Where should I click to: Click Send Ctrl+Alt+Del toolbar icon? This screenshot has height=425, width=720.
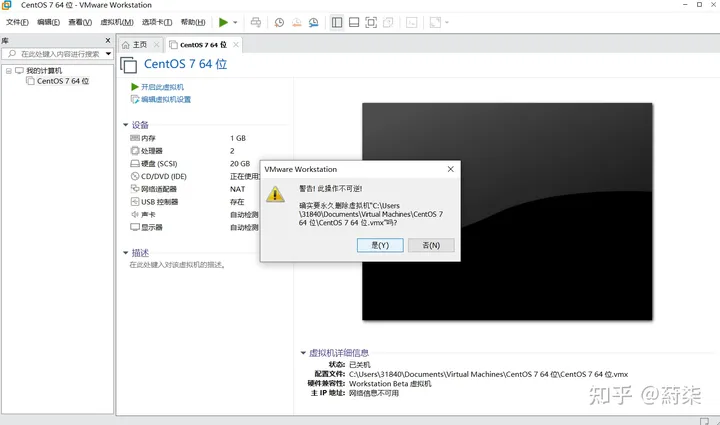(x=256, y=22)
